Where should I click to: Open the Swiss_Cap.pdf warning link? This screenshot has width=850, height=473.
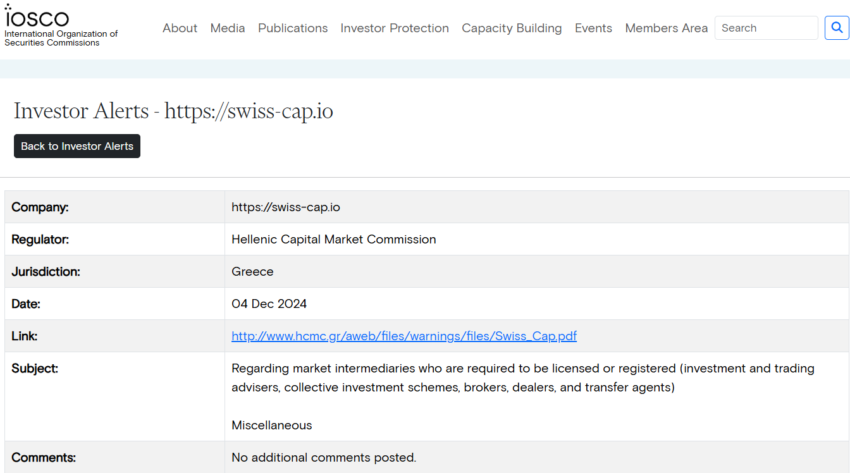404,336
